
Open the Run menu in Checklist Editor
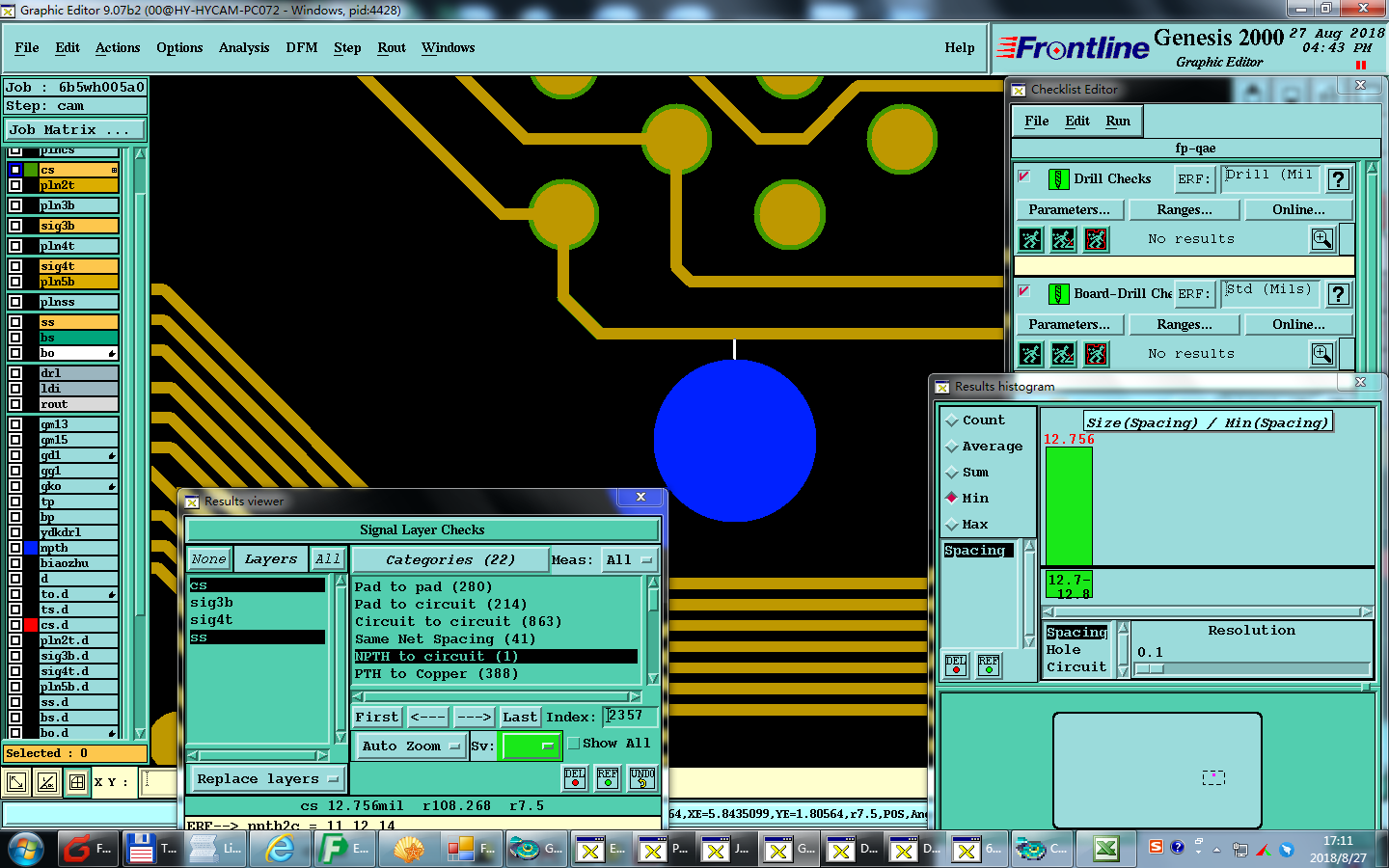[x=1118, y=121]
